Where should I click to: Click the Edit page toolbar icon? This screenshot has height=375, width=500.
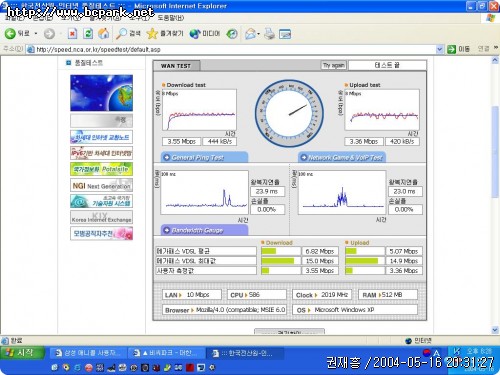(x=285, y=34)
